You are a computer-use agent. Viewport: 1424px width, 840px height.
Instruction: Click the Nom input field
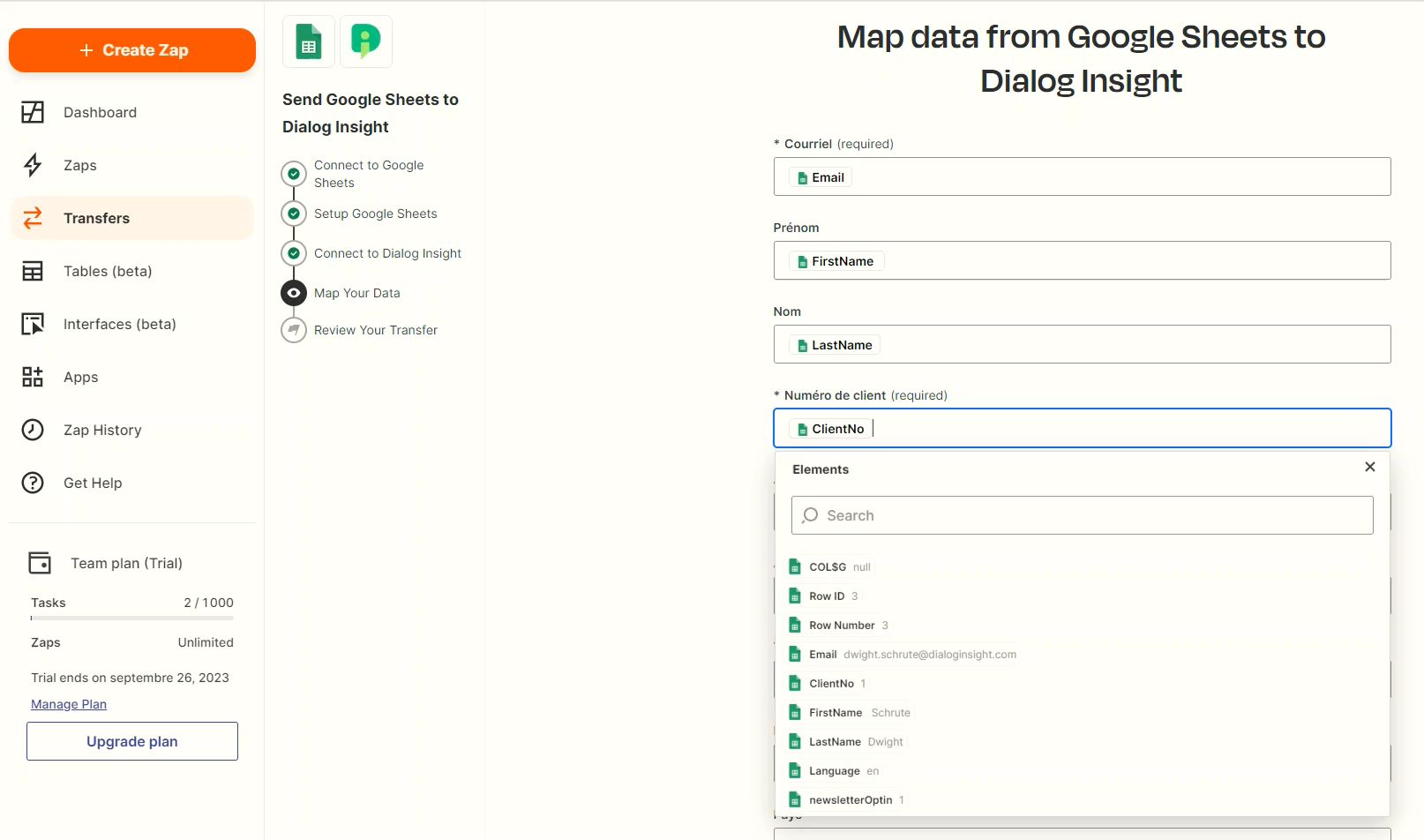pos(1083,344)
